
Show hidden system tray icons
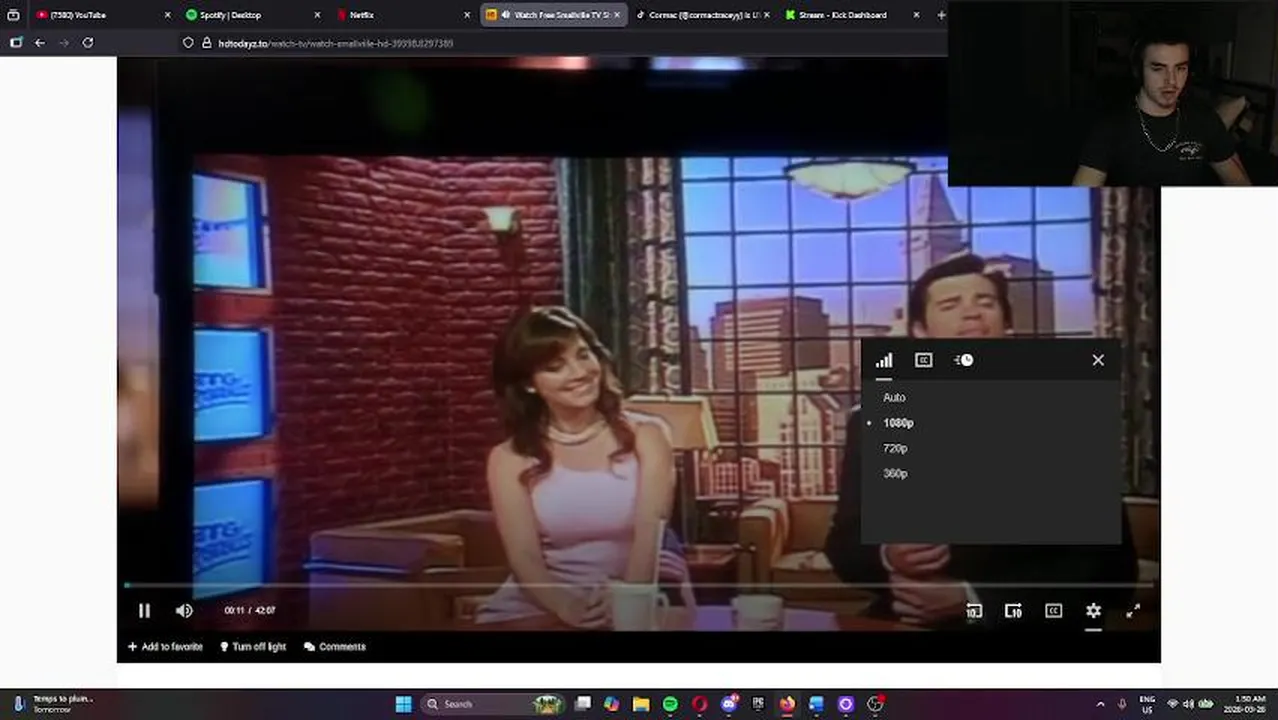click(1100, 704)
